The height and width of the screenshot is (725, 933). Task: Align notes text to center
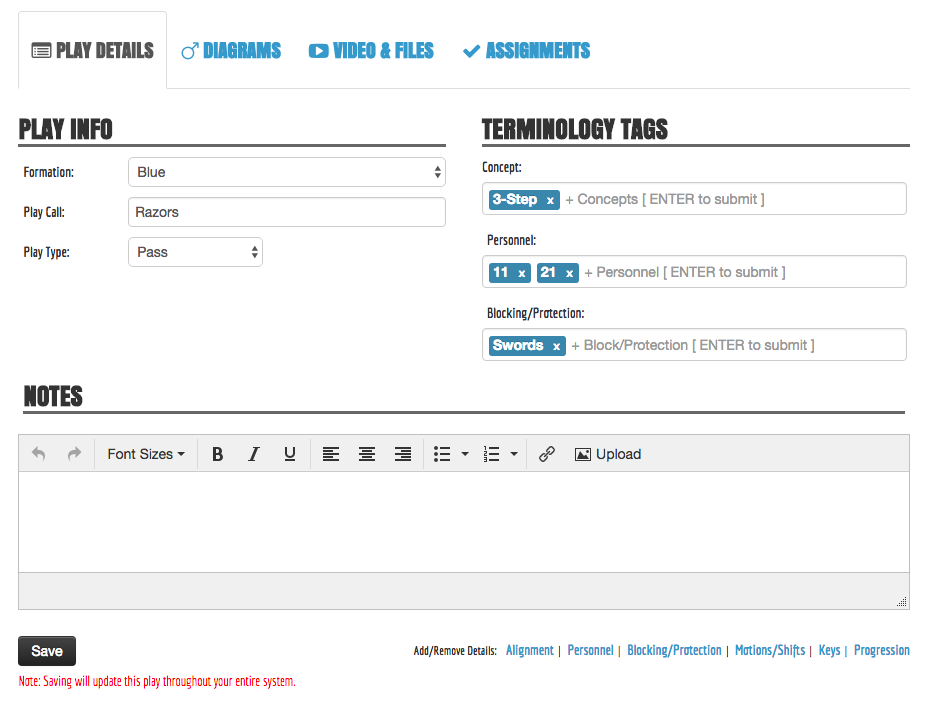pyautogui.click(x=367, y=454)
